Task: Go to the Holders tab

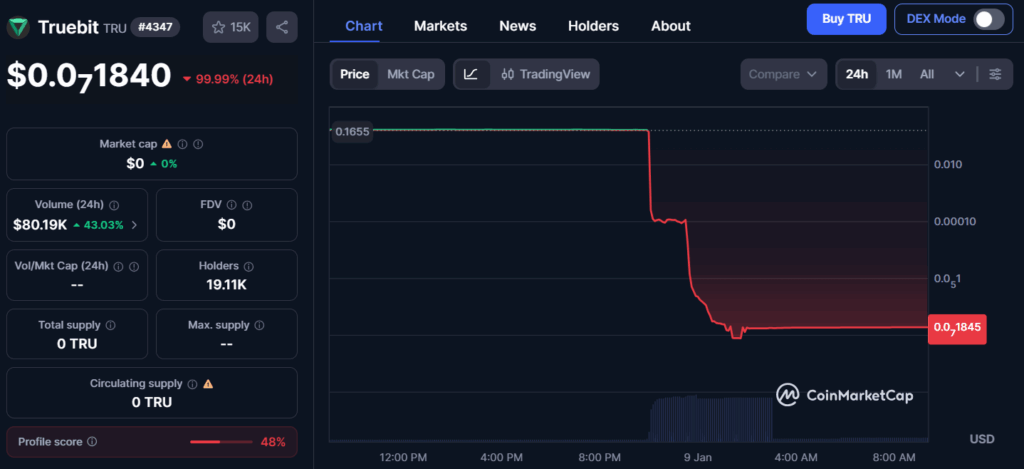Action: point(593,26)
